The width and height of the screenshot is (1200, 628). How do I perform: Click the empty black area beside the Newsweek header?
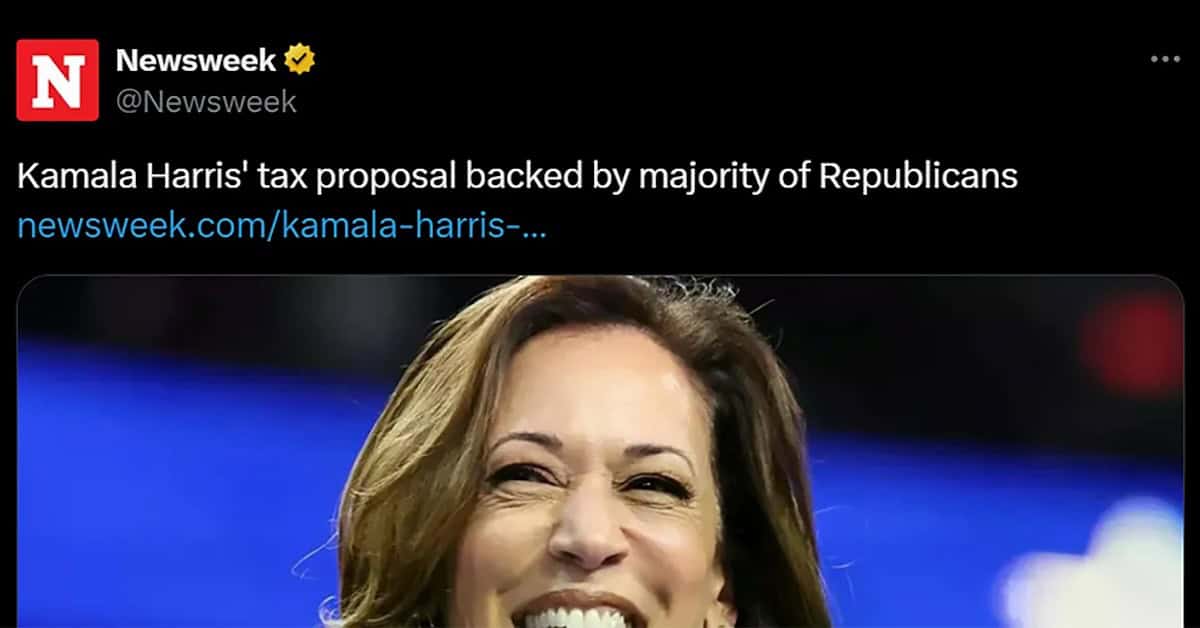[x=730, y=80]
